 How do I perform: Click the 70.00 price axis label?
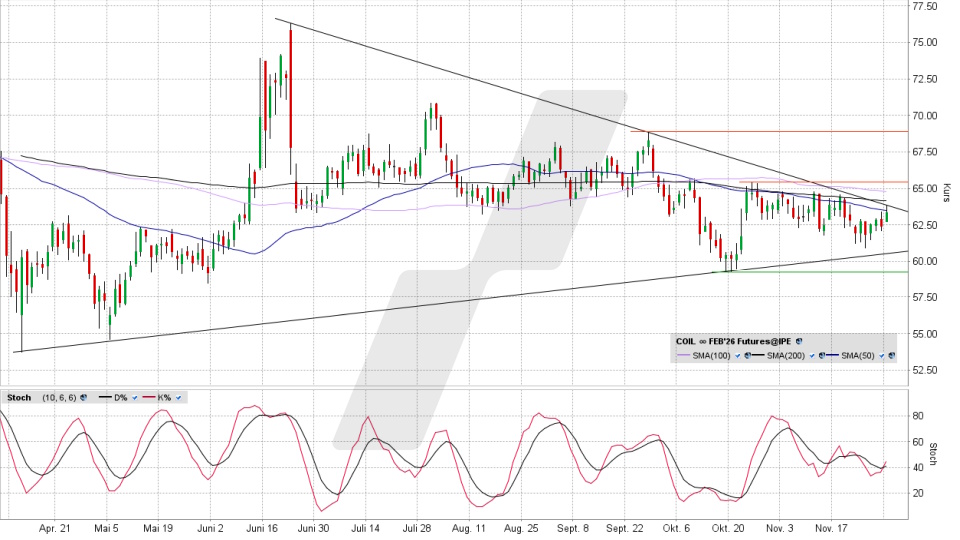[924, 116]
